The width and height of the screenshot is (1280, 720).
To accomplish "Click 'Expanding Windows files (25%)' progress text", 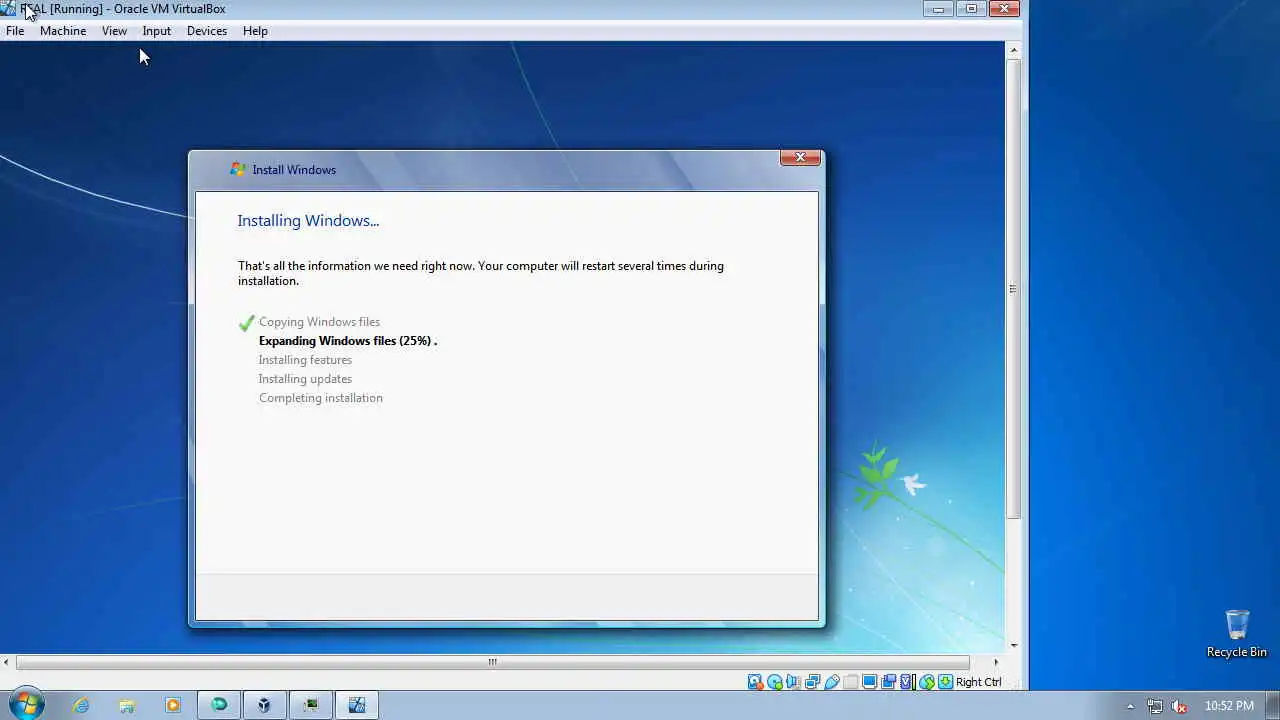I will pos(347,341).
